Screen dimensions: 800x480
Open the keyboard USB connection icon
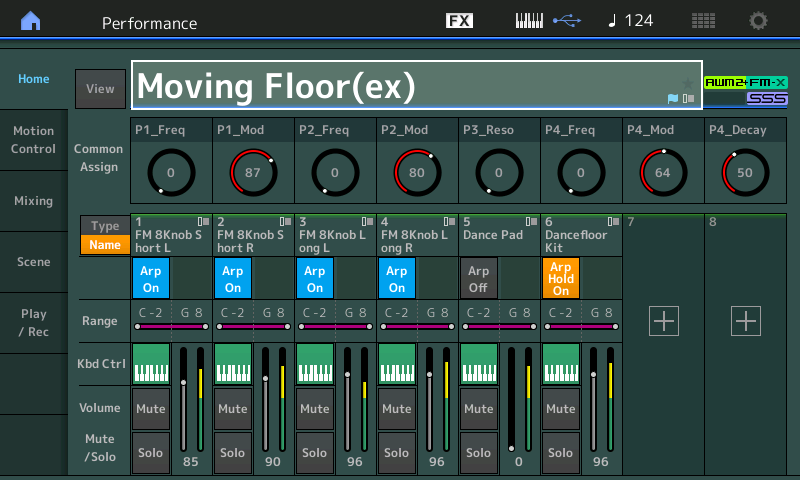[547, 21]
